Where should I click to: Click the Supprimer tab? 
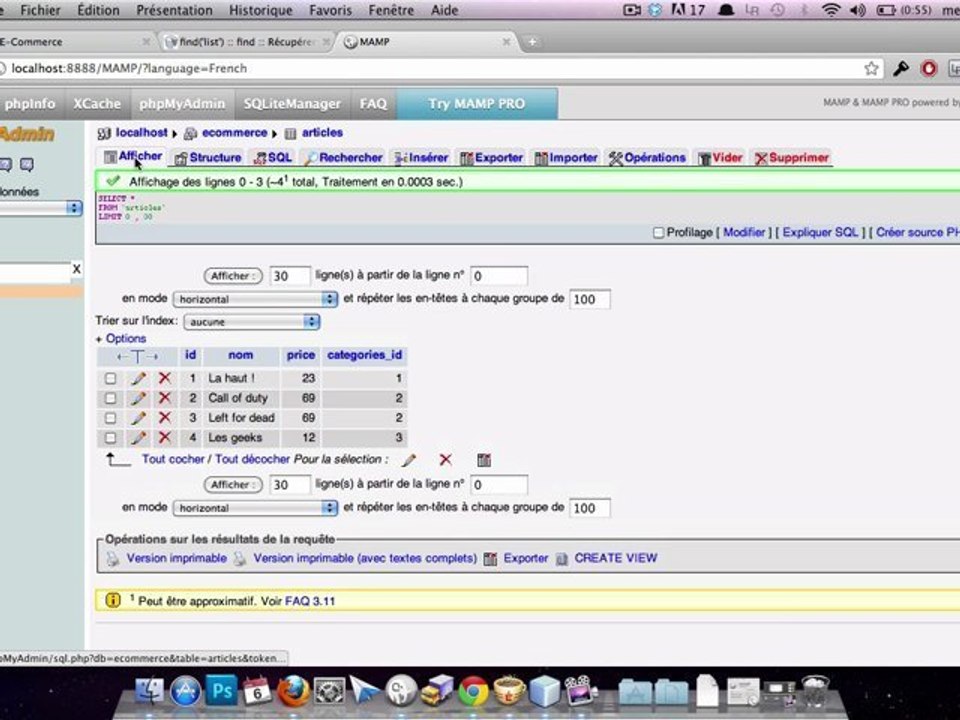(792, 158)
